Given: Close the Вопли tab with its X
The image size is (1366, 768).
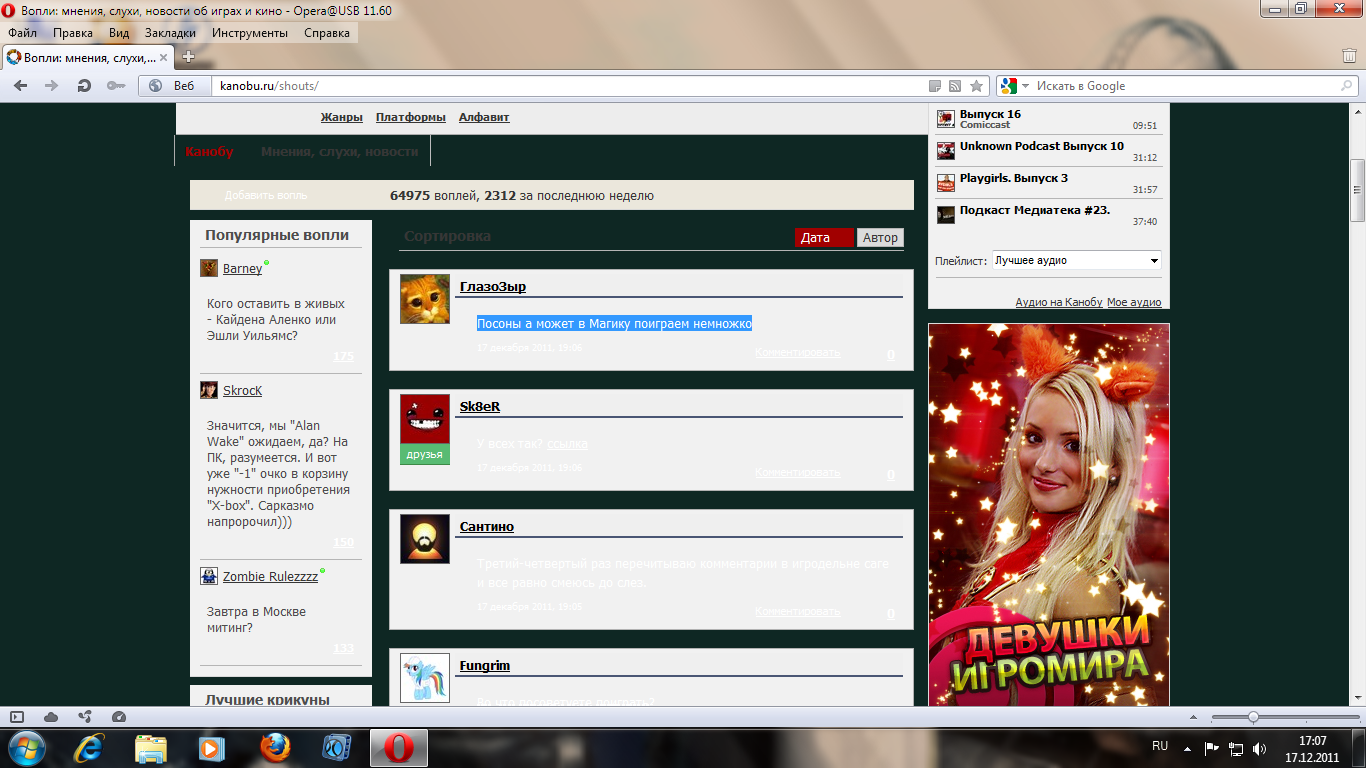Looking at the screenshot, I should click(165, 57).
